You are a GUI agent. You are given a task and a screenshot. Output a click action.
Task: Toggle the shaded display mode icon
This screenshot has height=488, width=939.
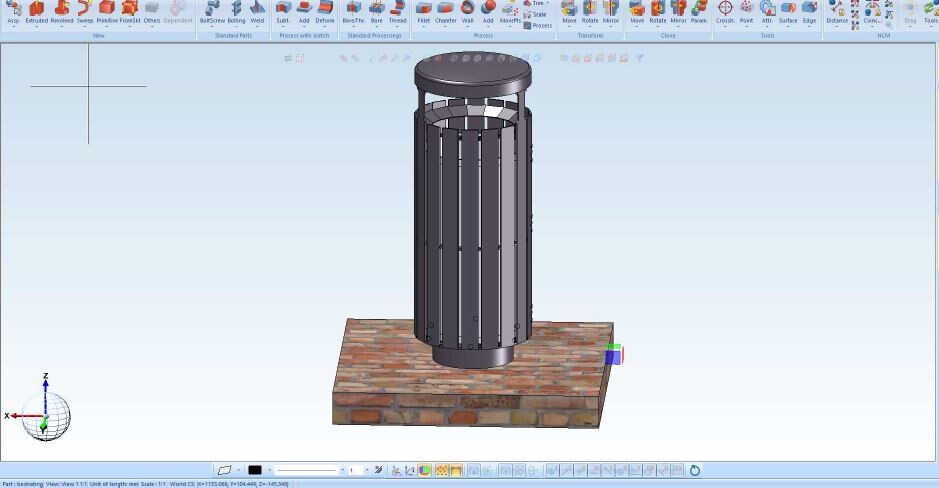coord(425,470)
